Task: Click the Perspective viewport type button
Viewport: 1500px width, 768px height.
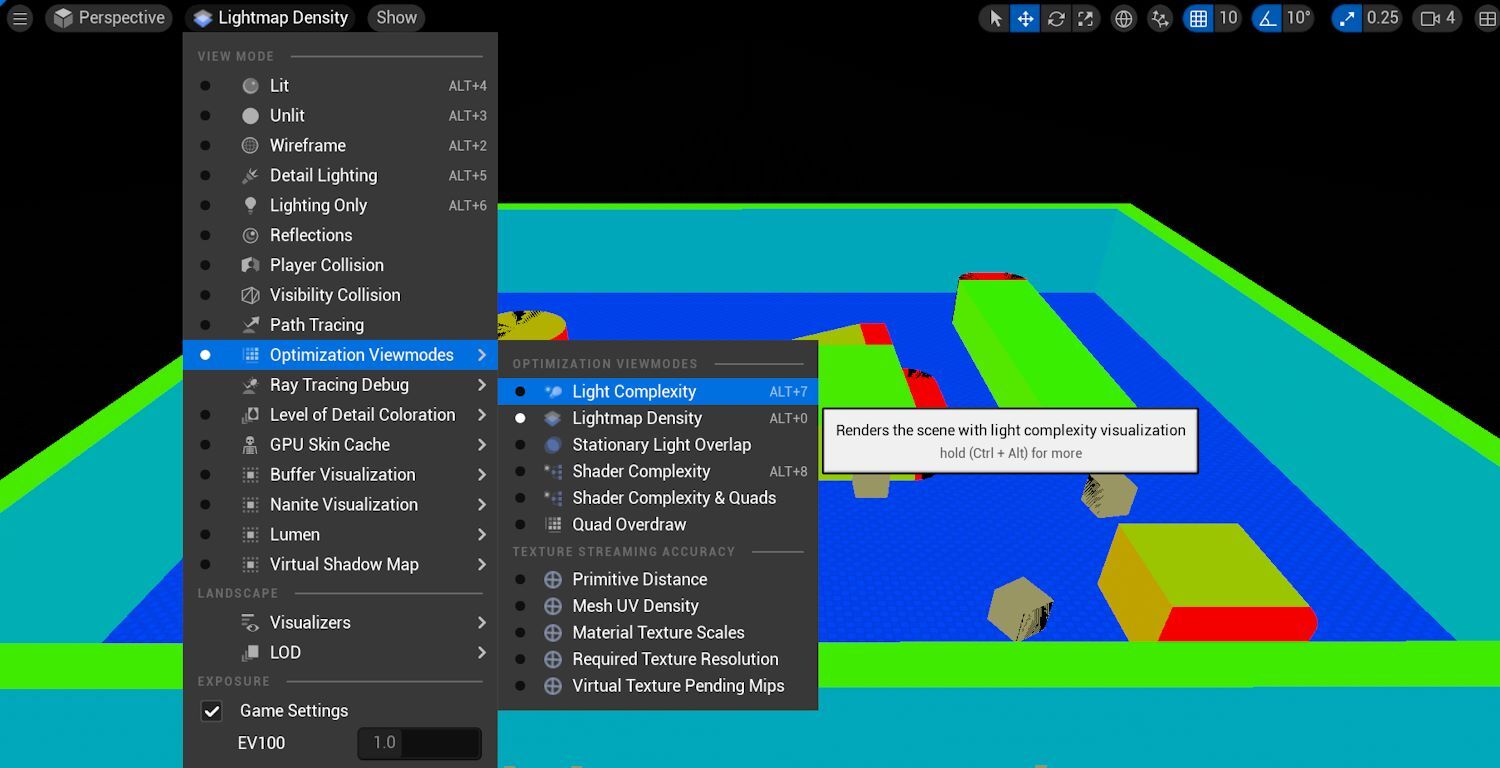Action: (x=109, y=18)
